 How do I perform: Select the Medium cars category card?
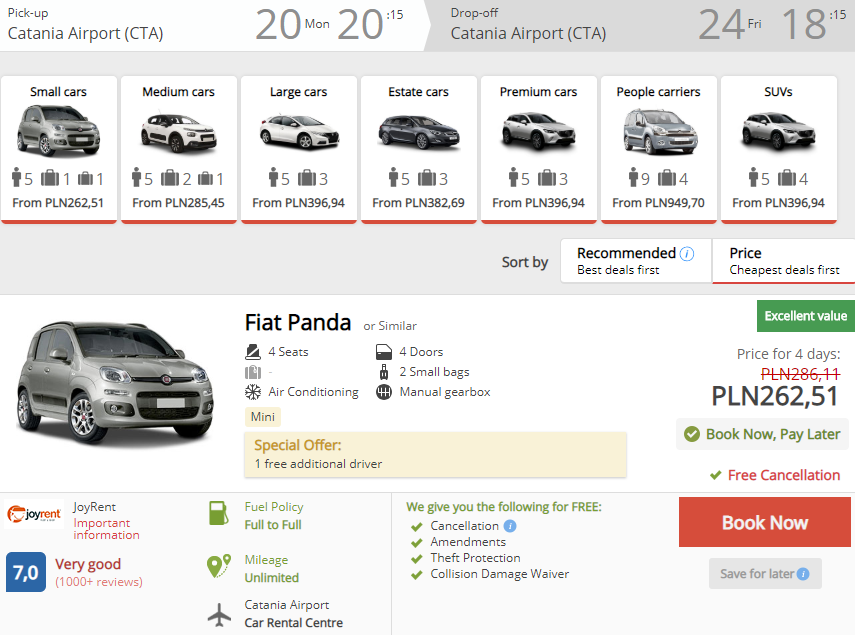point(179,149)
